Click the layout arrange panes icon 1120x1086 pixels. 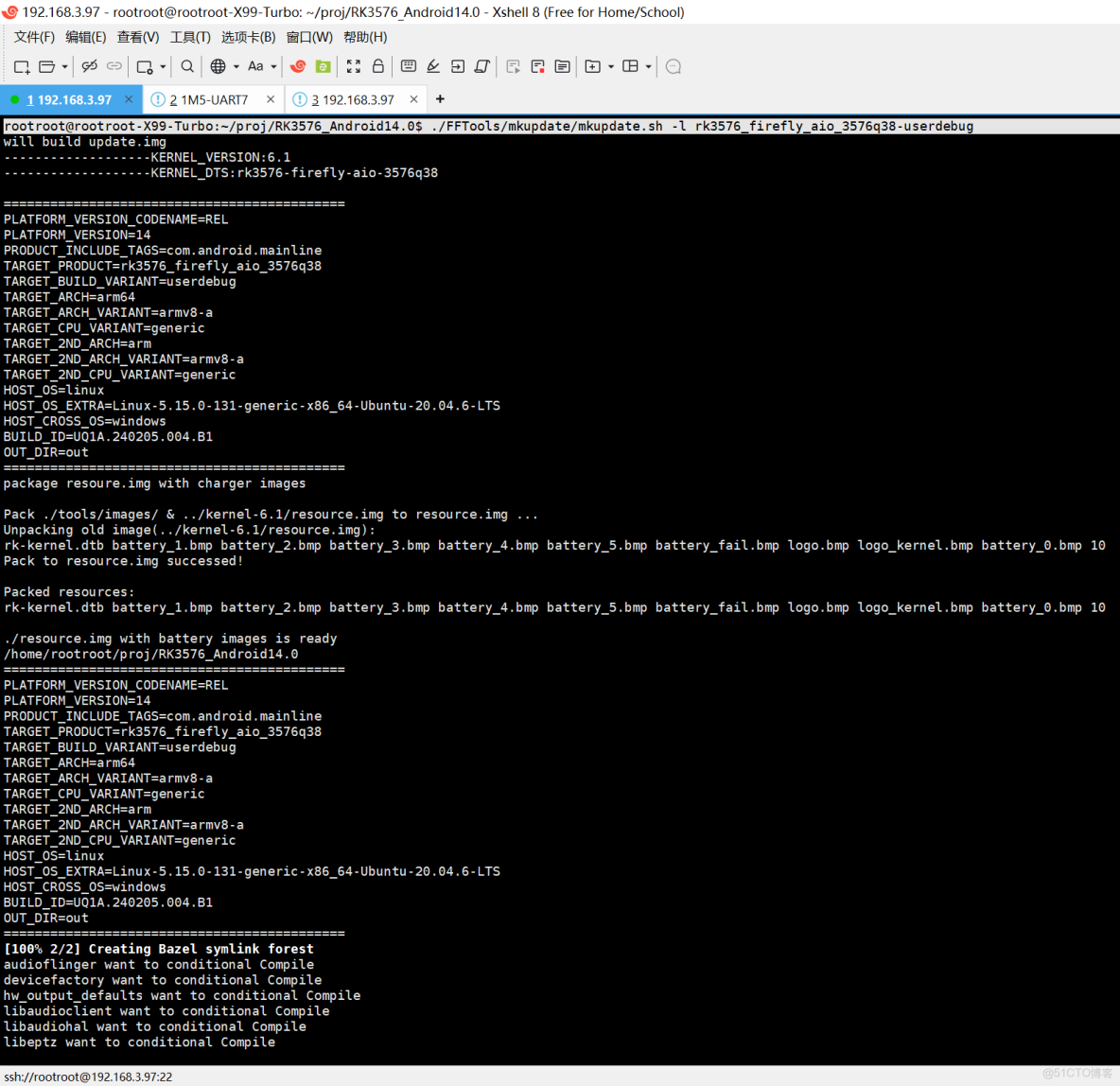point(630,66)
